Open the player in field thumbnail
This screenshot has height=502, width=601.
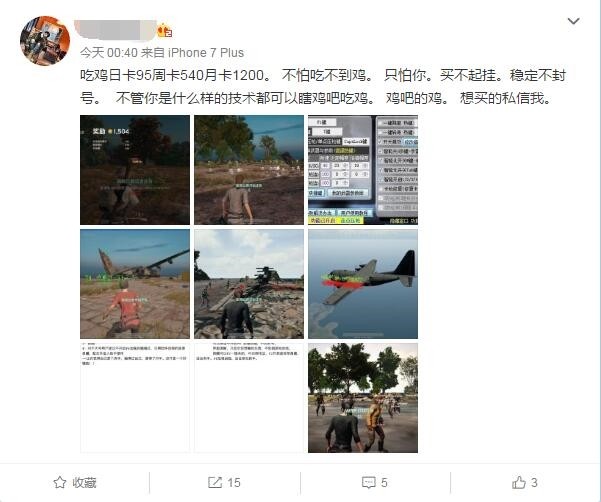(x=249, y=170)
